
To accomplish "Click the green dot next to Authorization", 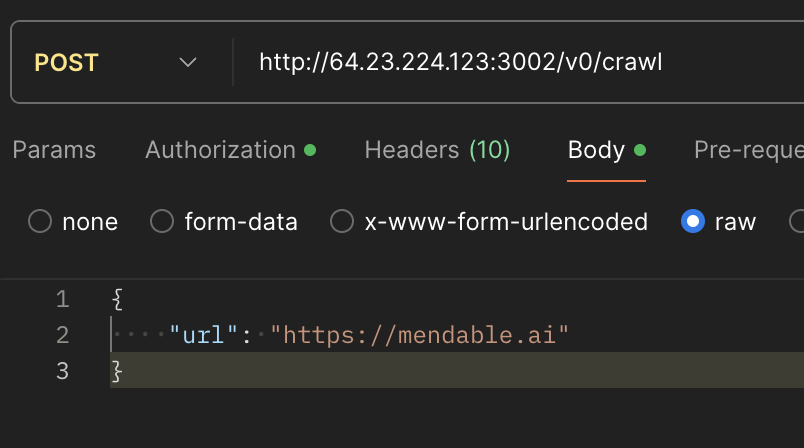I will coord(310,150).
